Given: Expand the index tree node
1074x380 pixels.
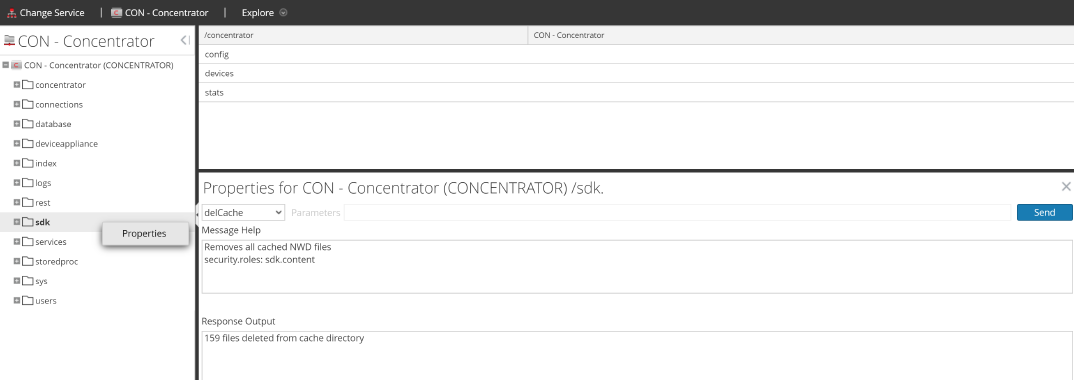Looking at the screenshot, I should (17, 164).
